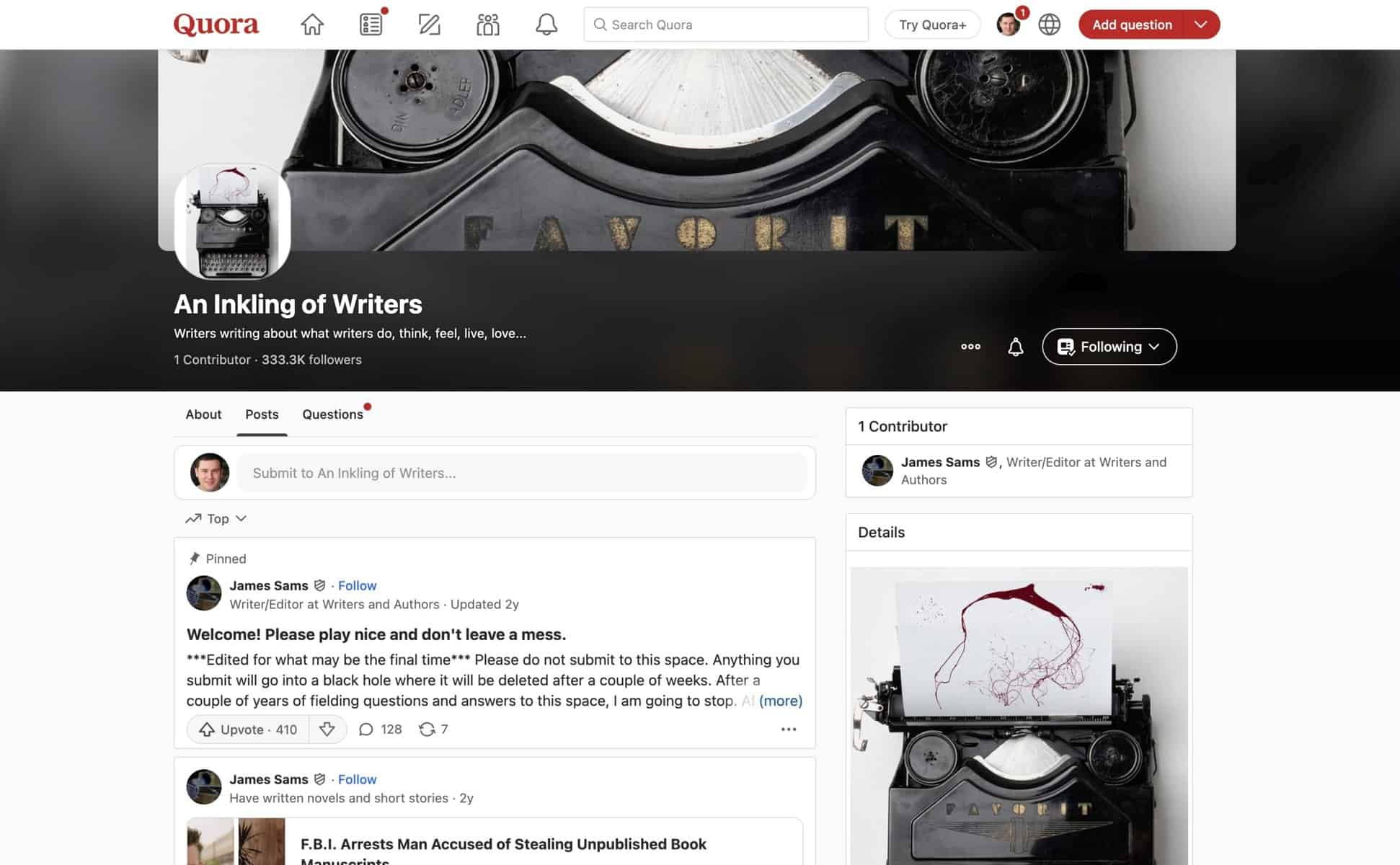Open the language globe icon
Screen dimensions: 1400x865
[x=1049, y=25]
